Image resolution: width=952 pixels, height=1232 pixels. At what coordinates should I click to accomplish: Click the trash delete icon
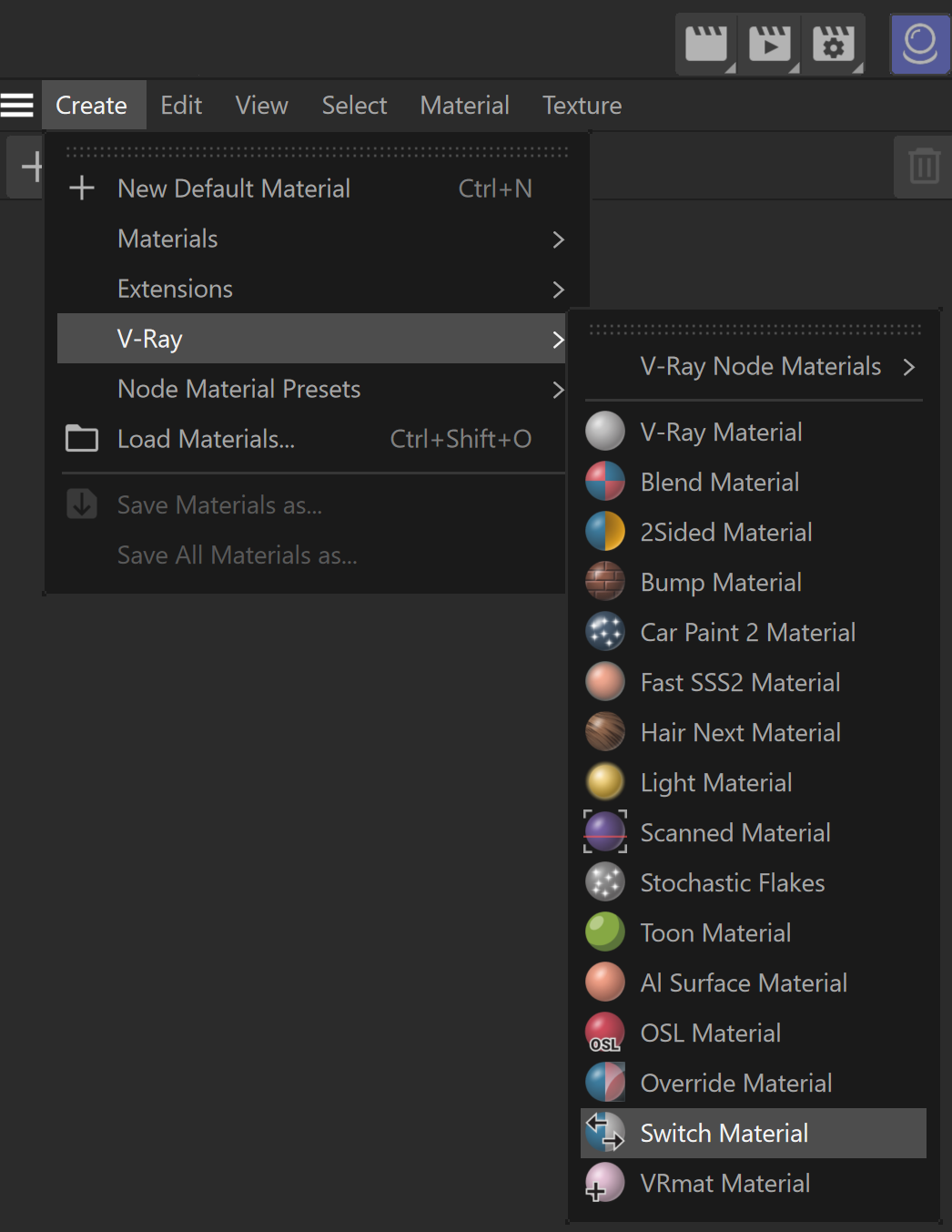tap(924, 166)
